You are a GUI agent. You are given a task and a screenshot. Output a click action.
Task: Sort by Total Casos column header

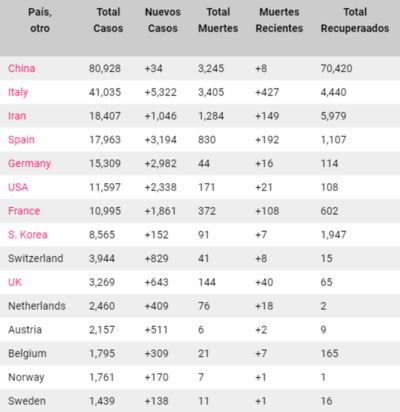pos(108,20)
